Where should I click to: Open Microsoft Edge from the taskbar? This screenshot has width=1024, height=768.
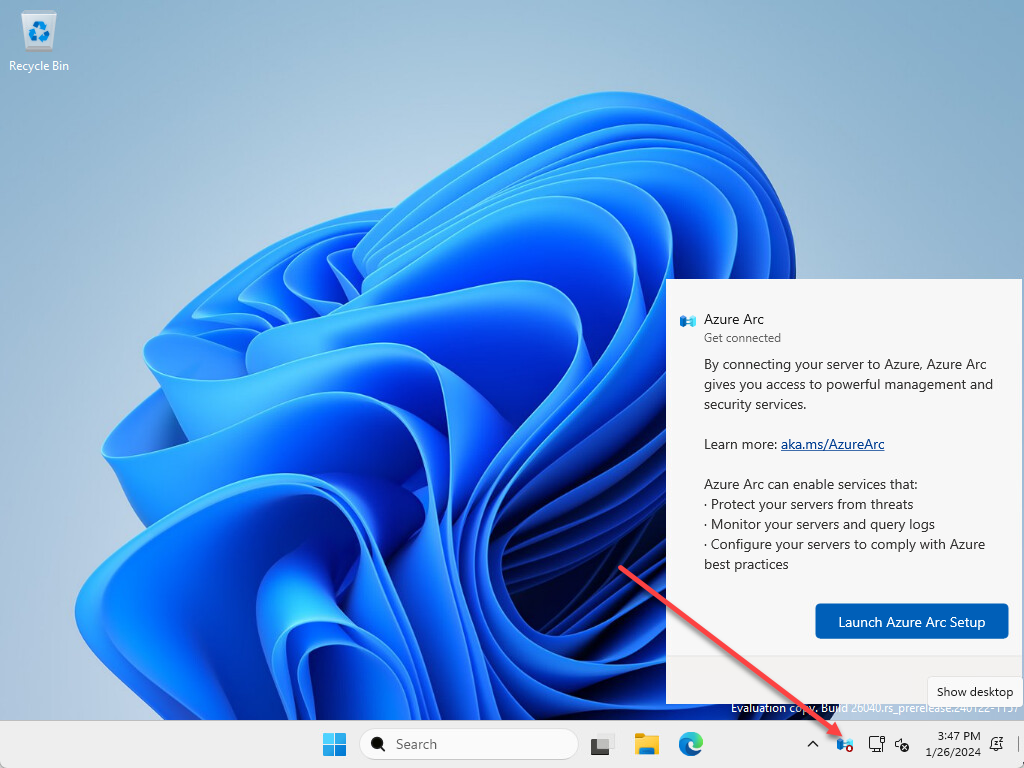690,744
